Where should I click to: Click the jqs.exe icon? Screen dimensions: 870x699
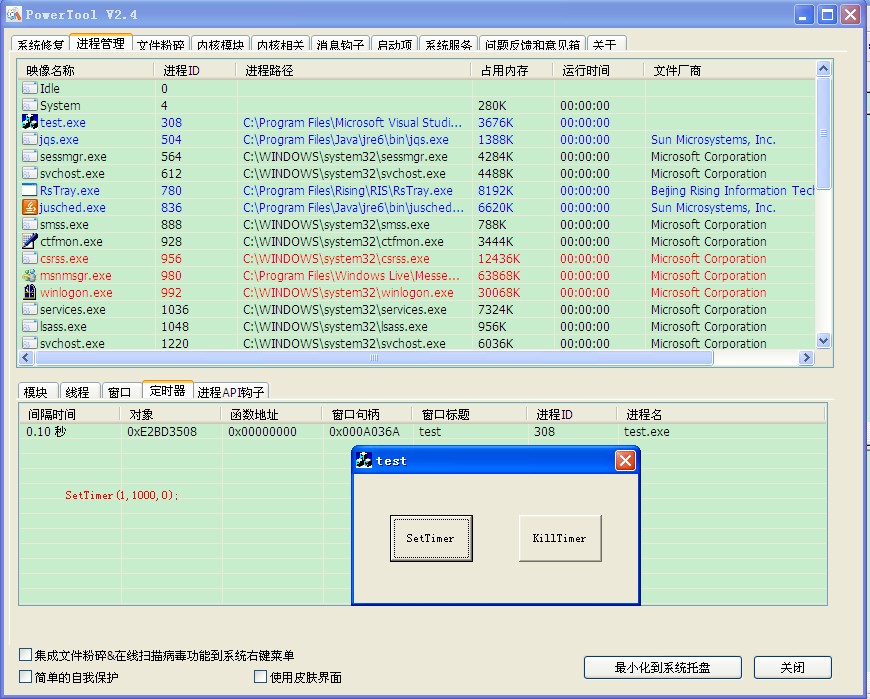(29, 139)
